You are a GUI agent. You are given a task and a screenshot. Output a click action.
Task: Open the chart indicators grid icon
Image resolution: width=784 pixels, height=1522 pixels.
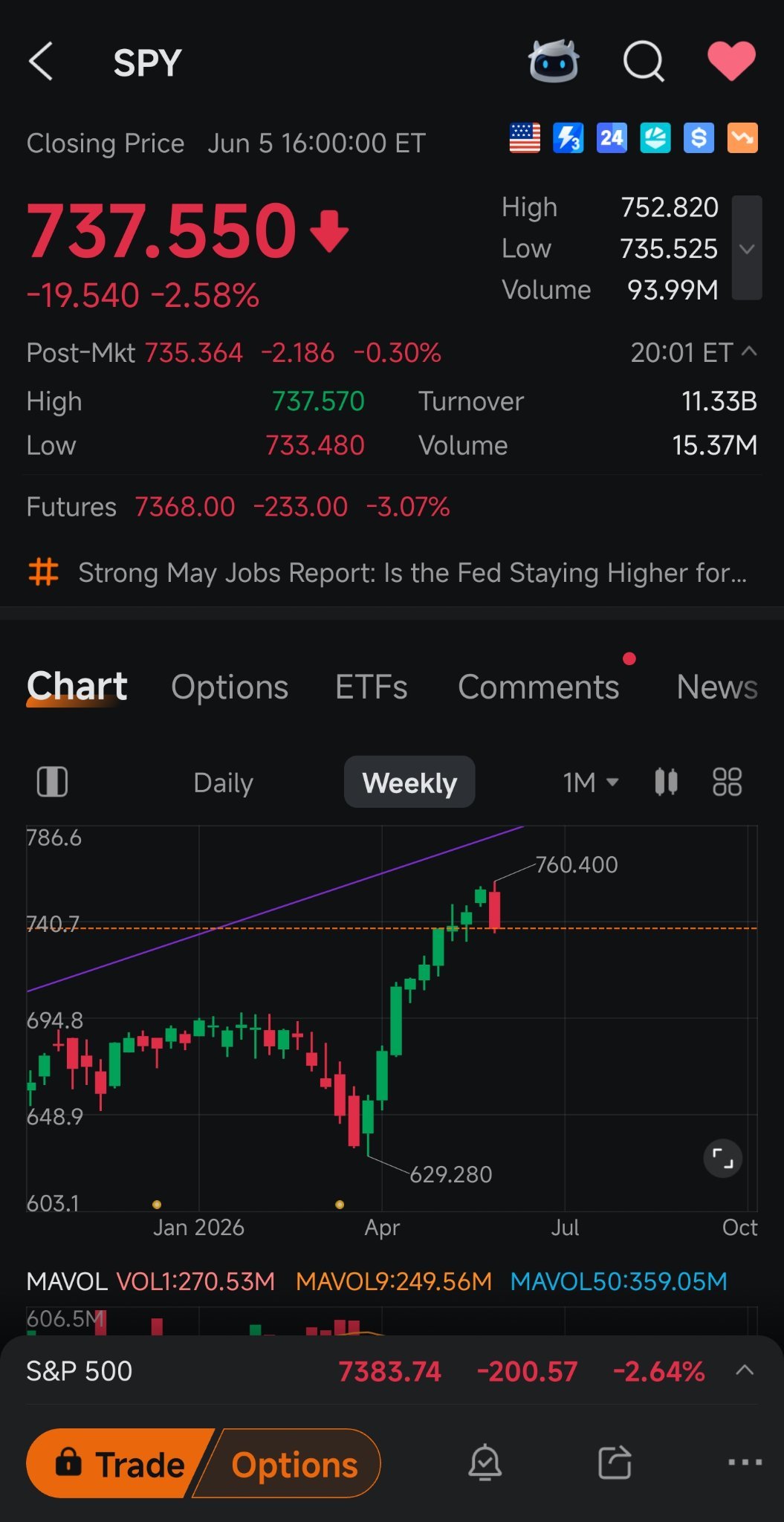(x=727, y=782)
